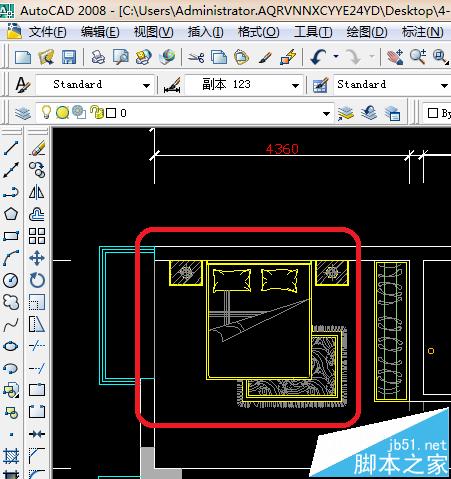Viewport: 451px width, 479px height.
Task: Toggle layer 0 on/off light bulb
Action: pos(46,112)
